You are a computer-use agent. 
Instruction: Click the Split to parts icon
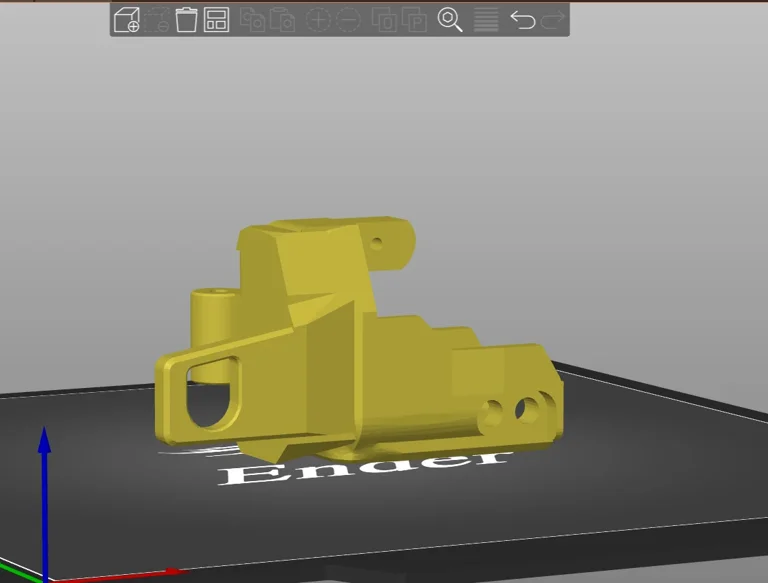413,20
